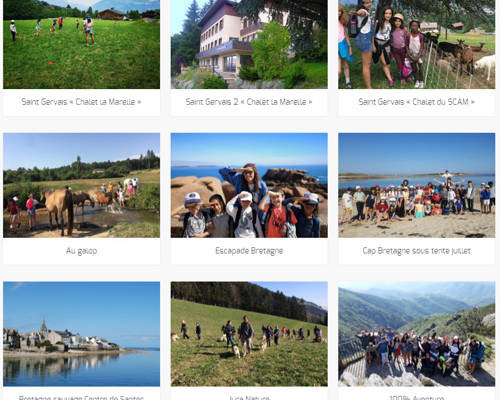500x400 pixels.
Task: Click the horses crossing stream photo
Action: tap(81, 185)
